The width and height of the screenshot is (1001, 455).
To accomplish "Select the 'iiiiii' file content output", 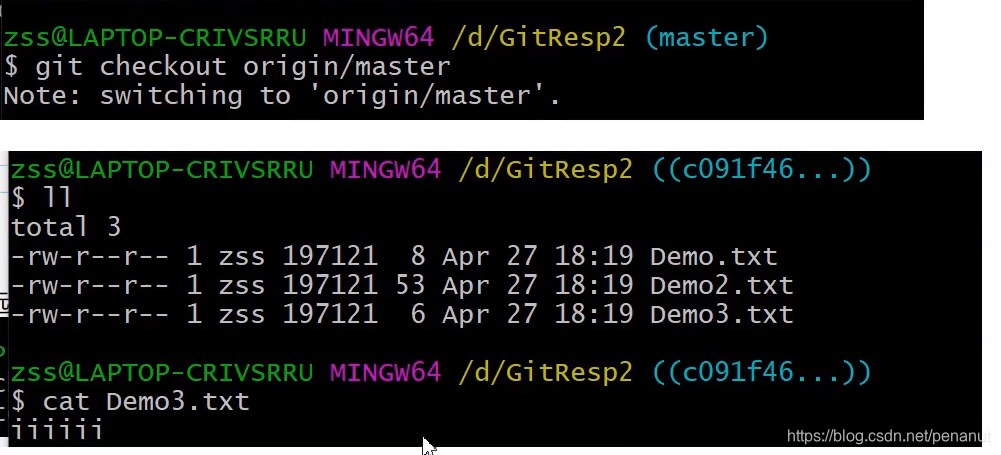I will click(57, 431).
